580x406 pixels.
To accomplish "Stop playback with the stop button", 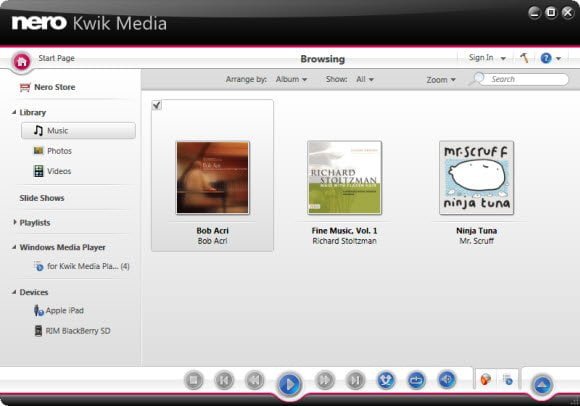I will pos(194,380).
